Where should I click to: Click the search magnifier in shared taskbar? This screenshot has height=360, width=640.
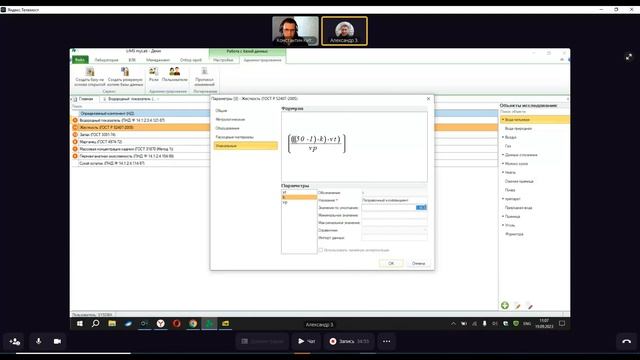coord(96,324)
